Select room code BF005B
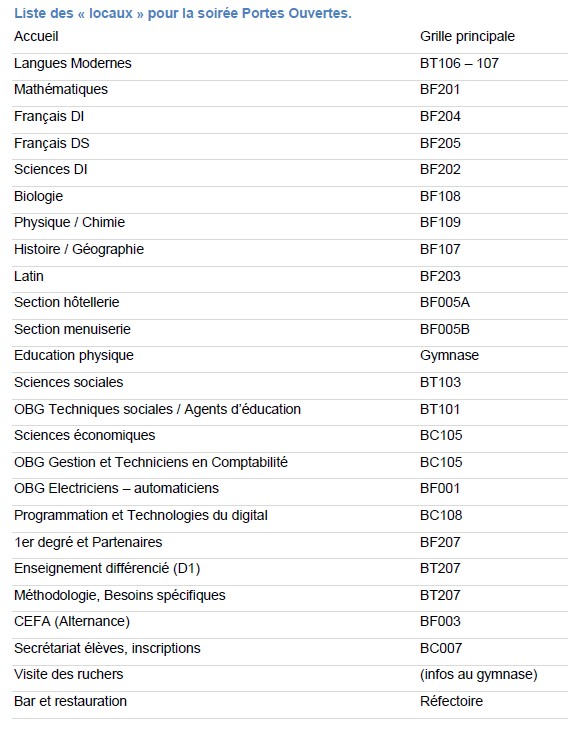The image size is (583, 731). pos(445,329)
